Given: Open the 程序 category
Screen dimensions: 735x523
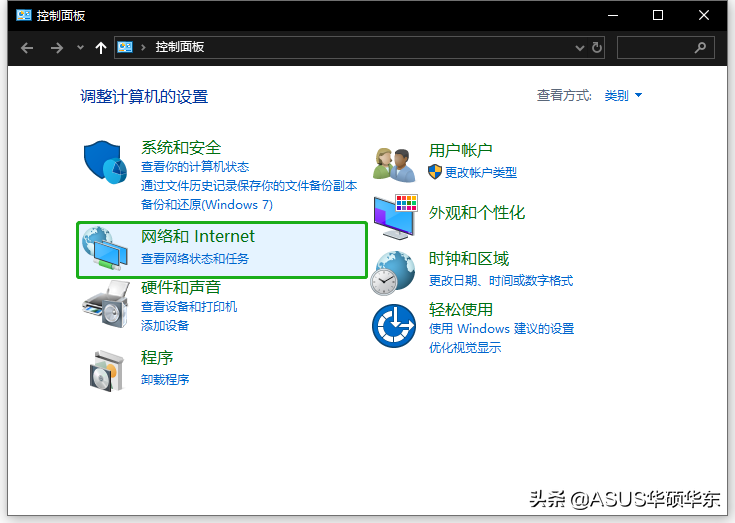Looking at the screenshot, I should point(157,358).
